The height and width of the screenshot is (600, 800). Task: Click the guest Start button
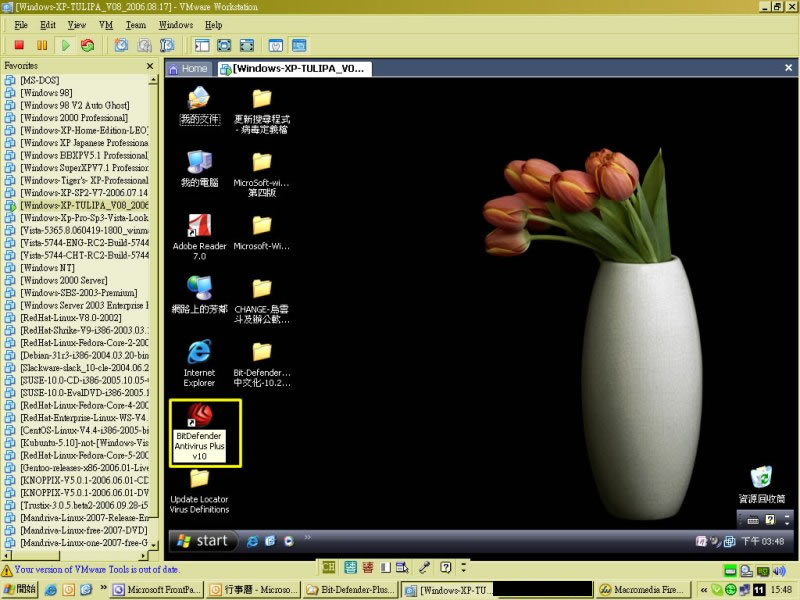pyautogui.click(x=203, y=540)
